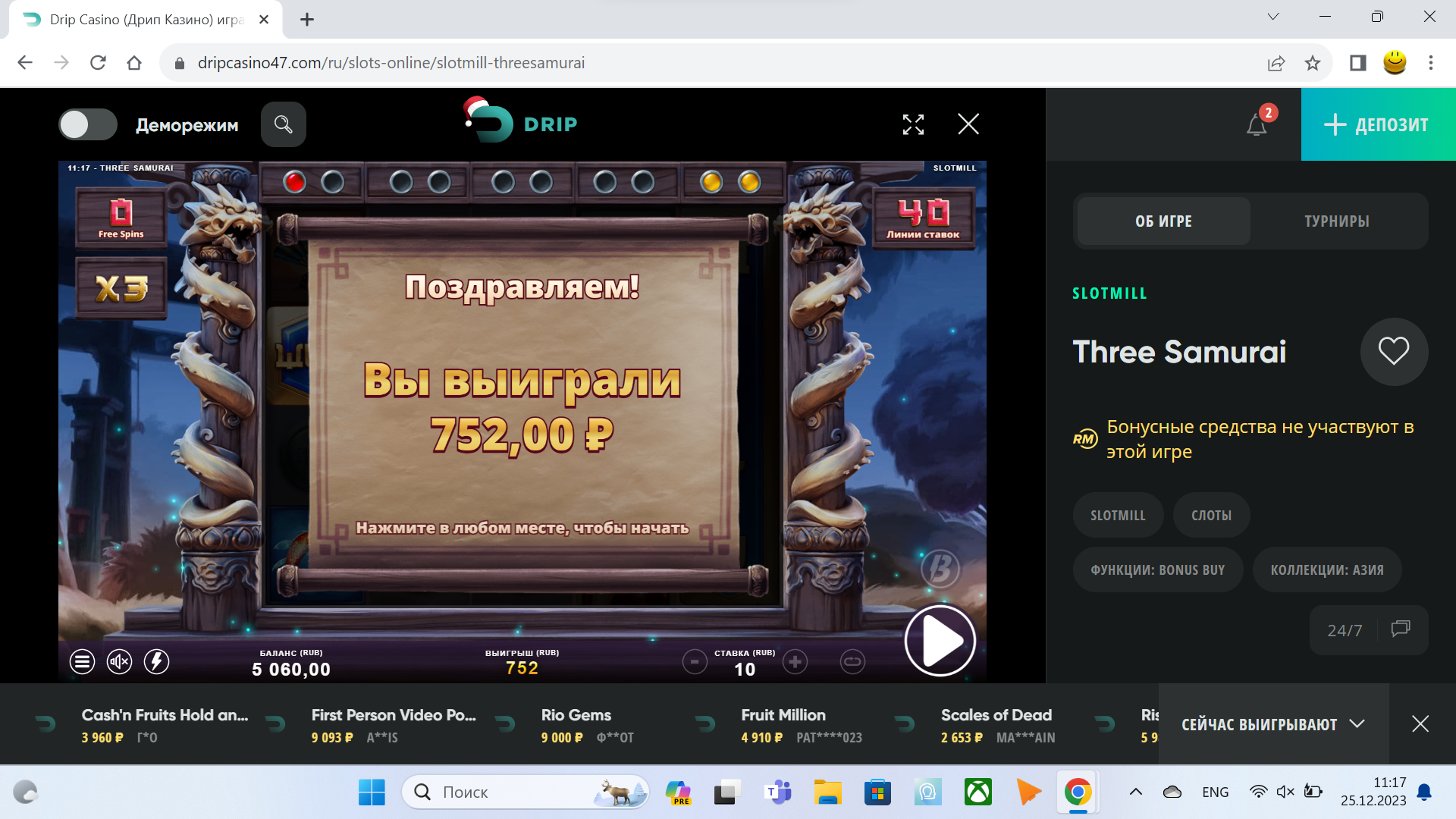Open the Функции: Bonus Buy tag
1456x819 pixels.
1158,570
